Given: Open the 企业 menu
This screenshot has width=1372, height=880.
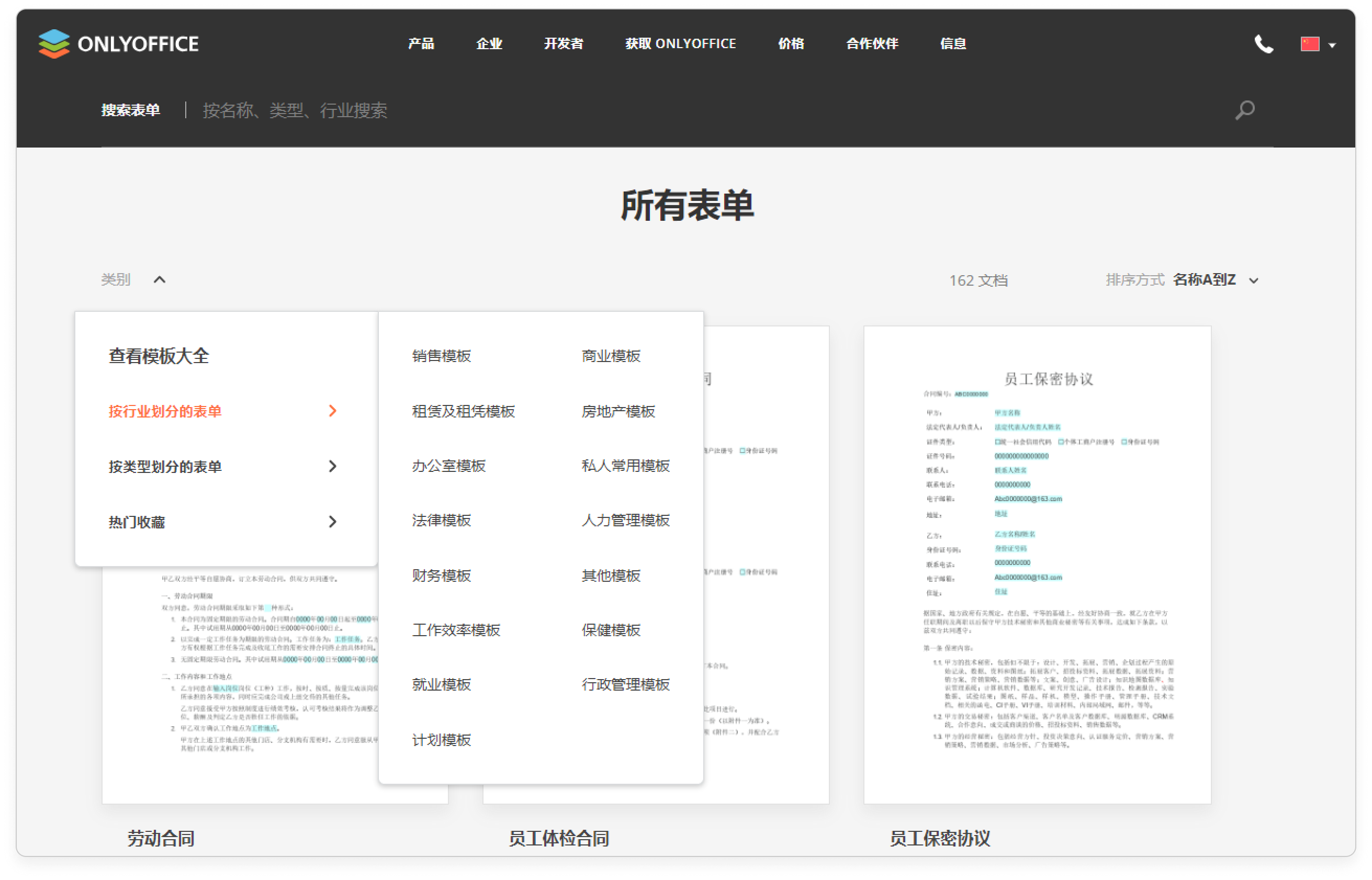Looking at the screenshot, I should point(489,44).
